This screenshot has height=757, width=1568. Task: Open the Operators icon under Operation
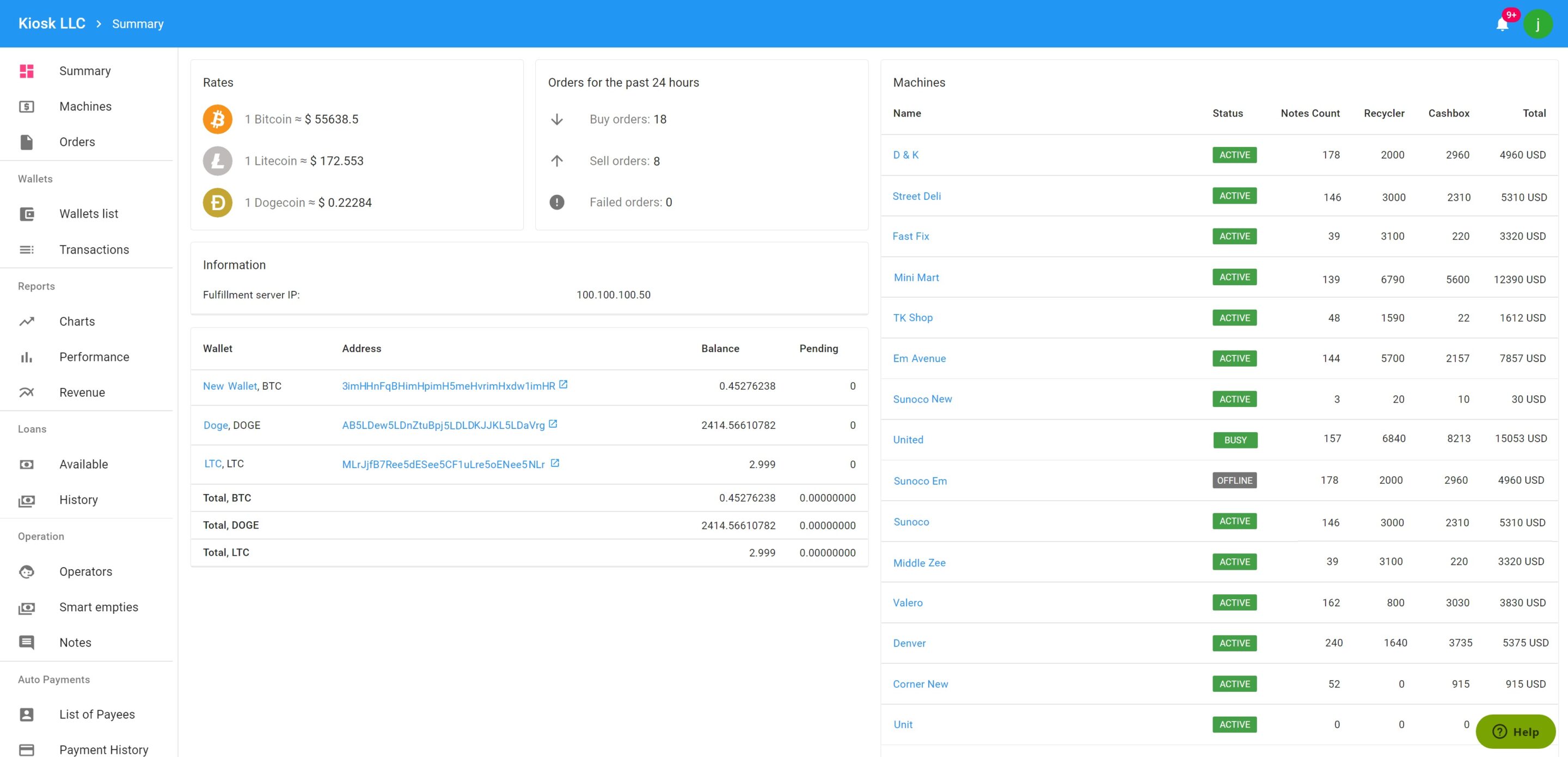tap(27, 571)
